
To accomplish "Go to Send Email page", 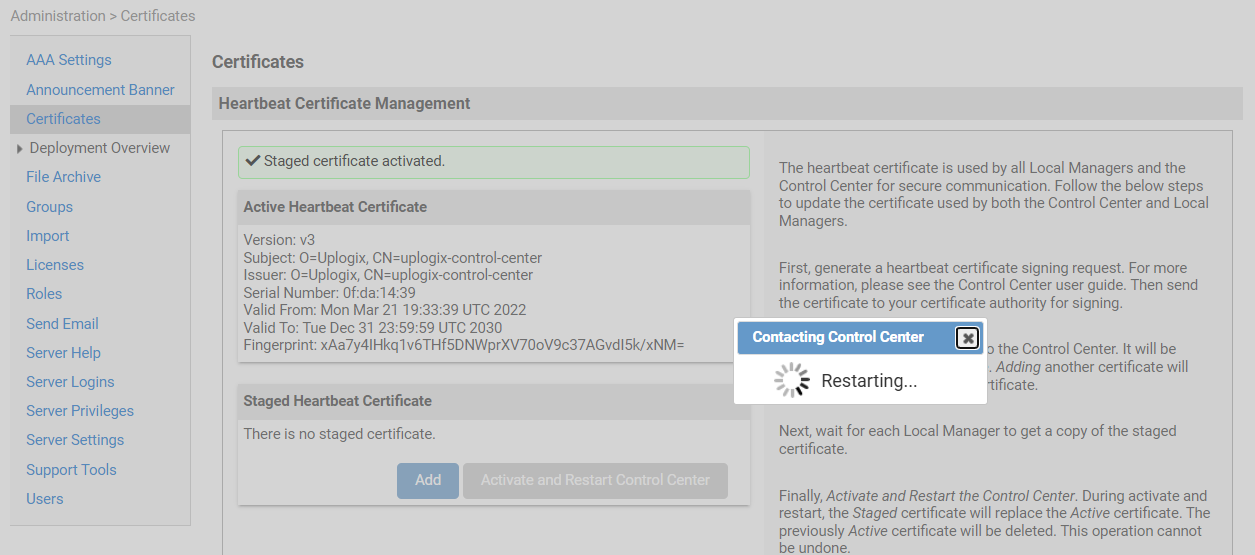I will (62, 324).
